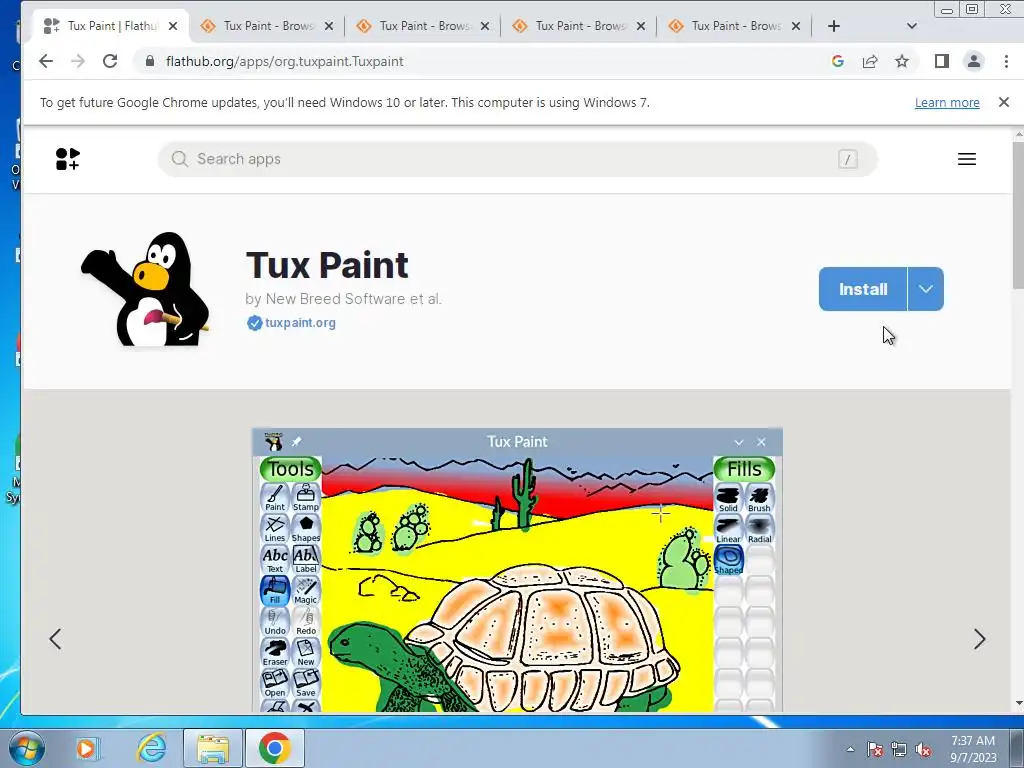This screenshot has width=1024, height=768.
Task: Click the address bar URL
Action: [x=284, y=61]
